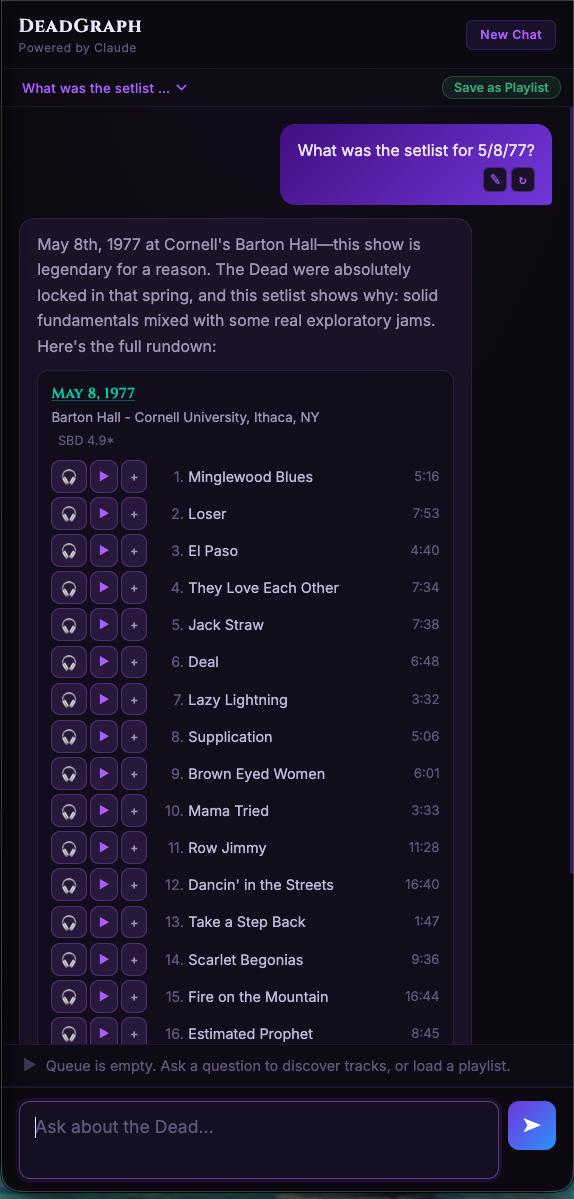Play the Lazy Lightning track
Image resolution: width=574 pixels, height=1199 pixels.
104,700
